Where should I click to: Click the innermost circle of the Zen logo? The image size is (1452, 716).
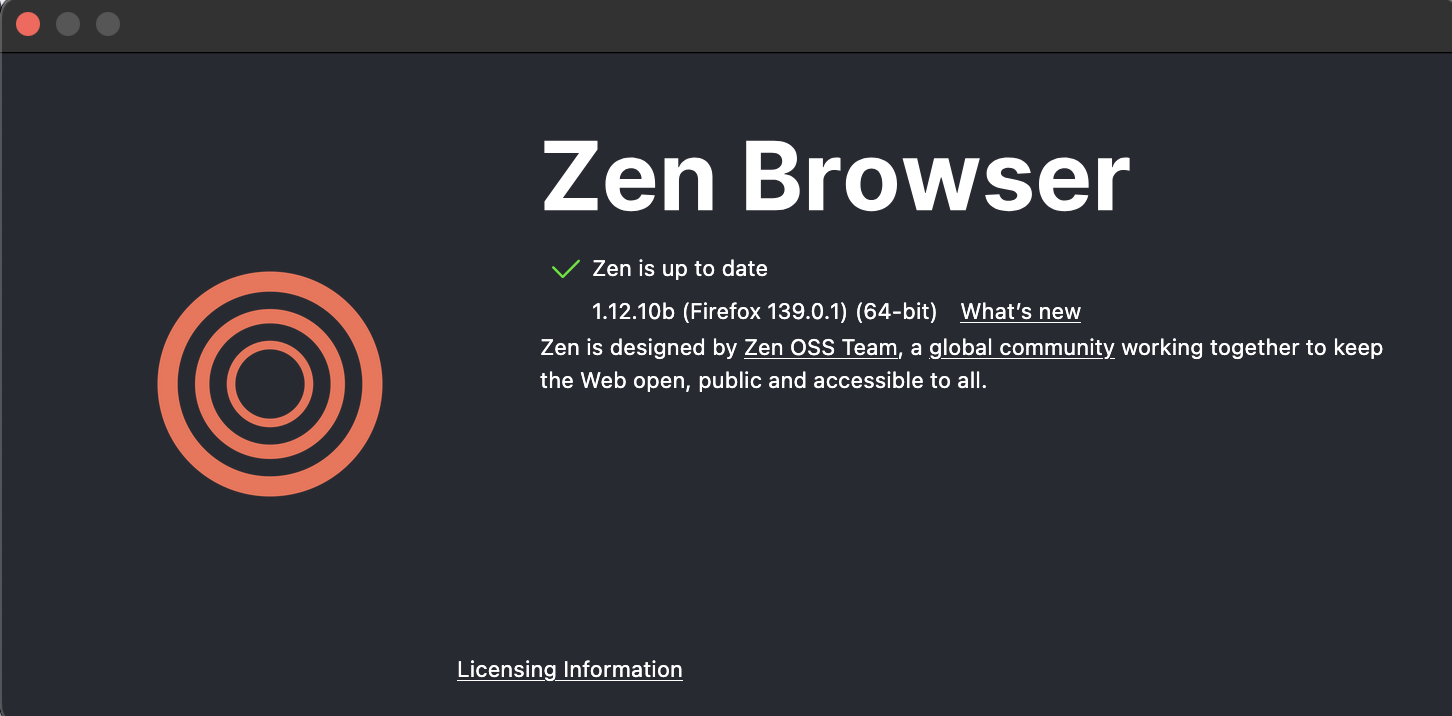click(270, 384)
